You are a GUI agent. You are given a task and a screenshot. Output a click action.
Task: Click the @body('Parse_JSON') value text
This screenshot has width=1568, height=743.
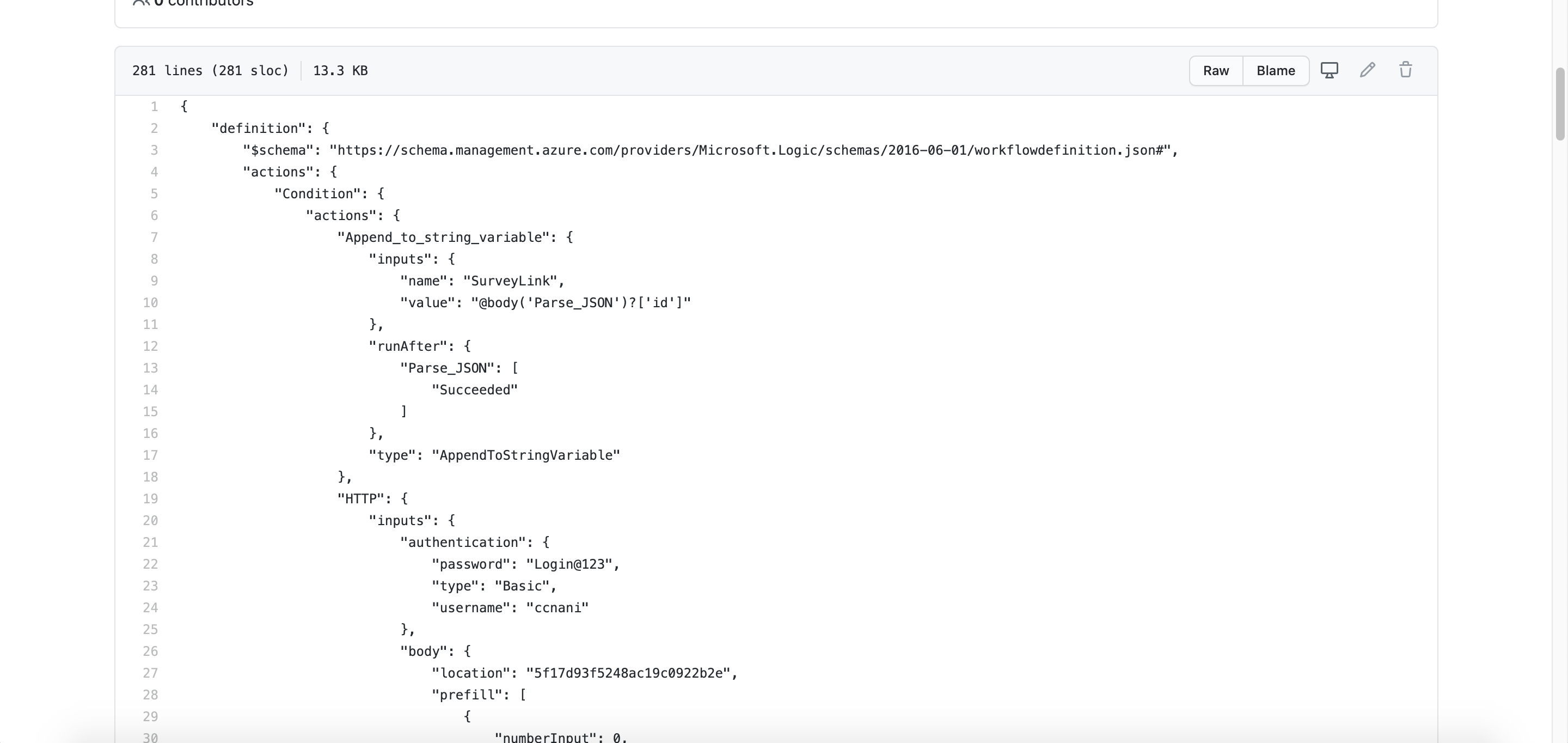point(581,303)
